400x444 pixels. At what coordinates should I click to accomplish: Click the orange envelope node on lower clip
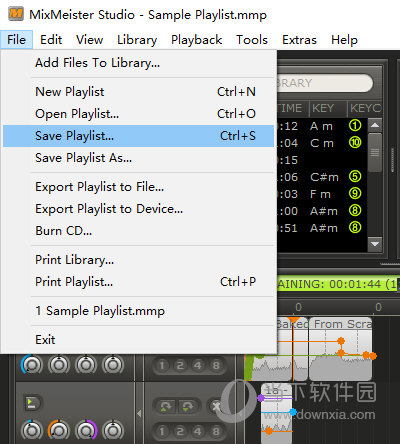pos(269,431)
